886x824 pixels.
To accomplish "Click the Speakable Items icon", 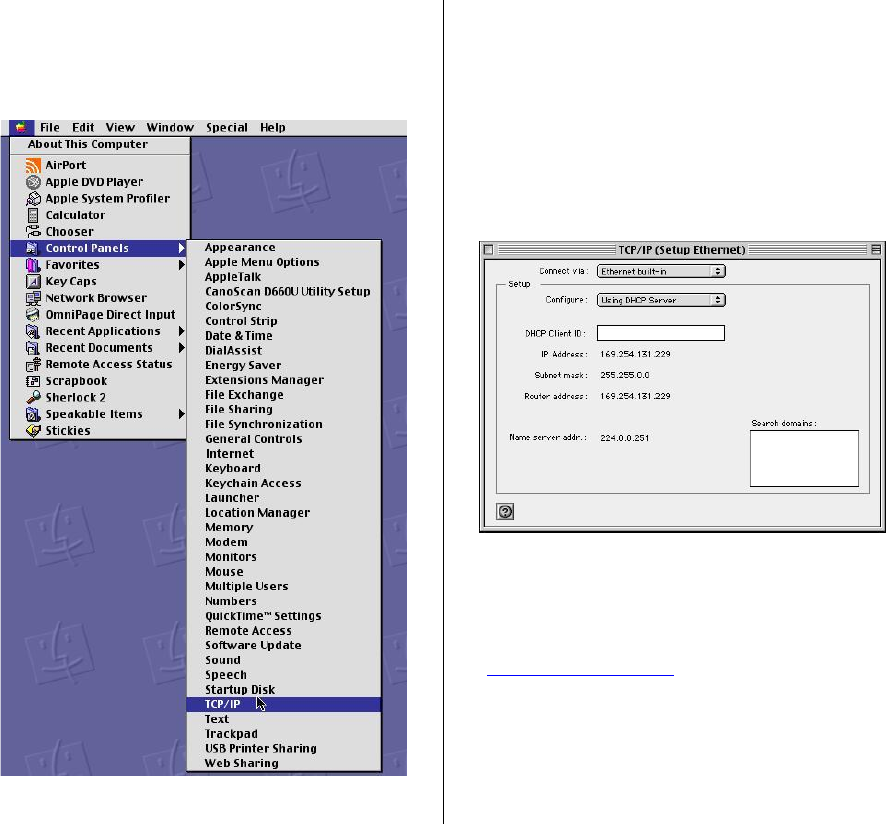I will tap(33, 414).
